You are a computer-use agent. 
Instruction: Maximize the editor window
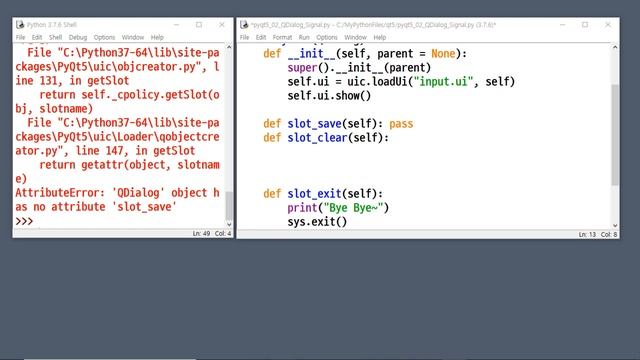coord(585,25)
